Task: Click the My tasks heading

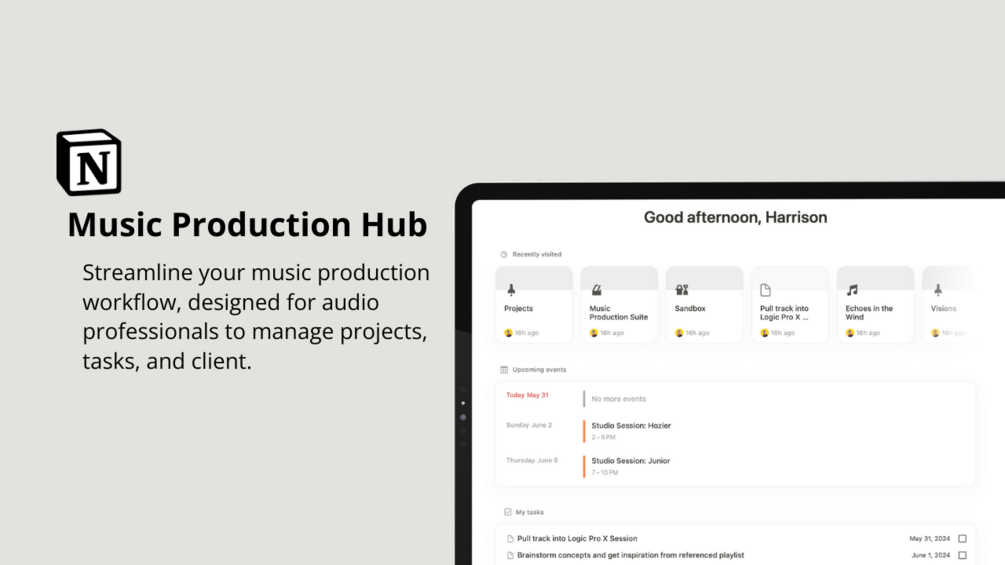Action: point(529,512)
